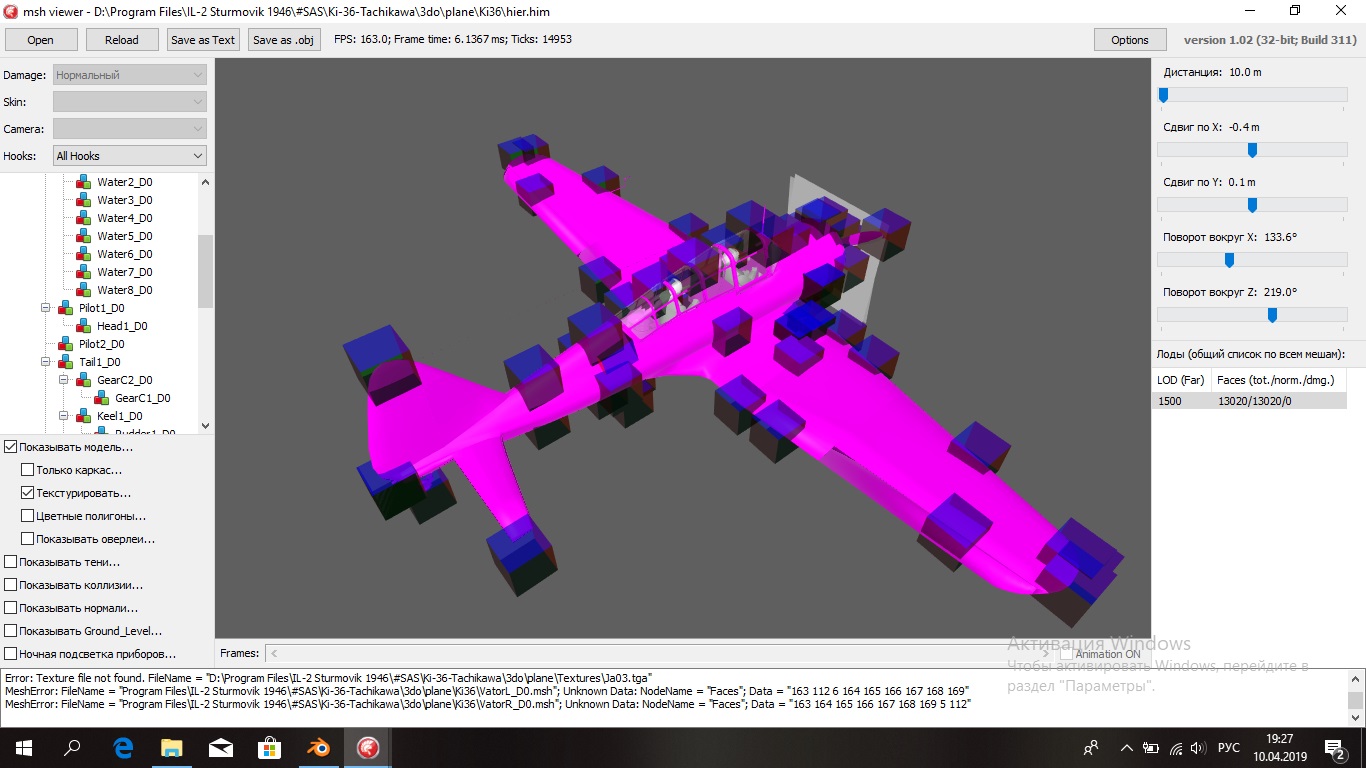This screenshot has width=1366, height=768.
Task: Switch to Blender on the taskbar
Action: pyautogui.click(x=318, y=747)
